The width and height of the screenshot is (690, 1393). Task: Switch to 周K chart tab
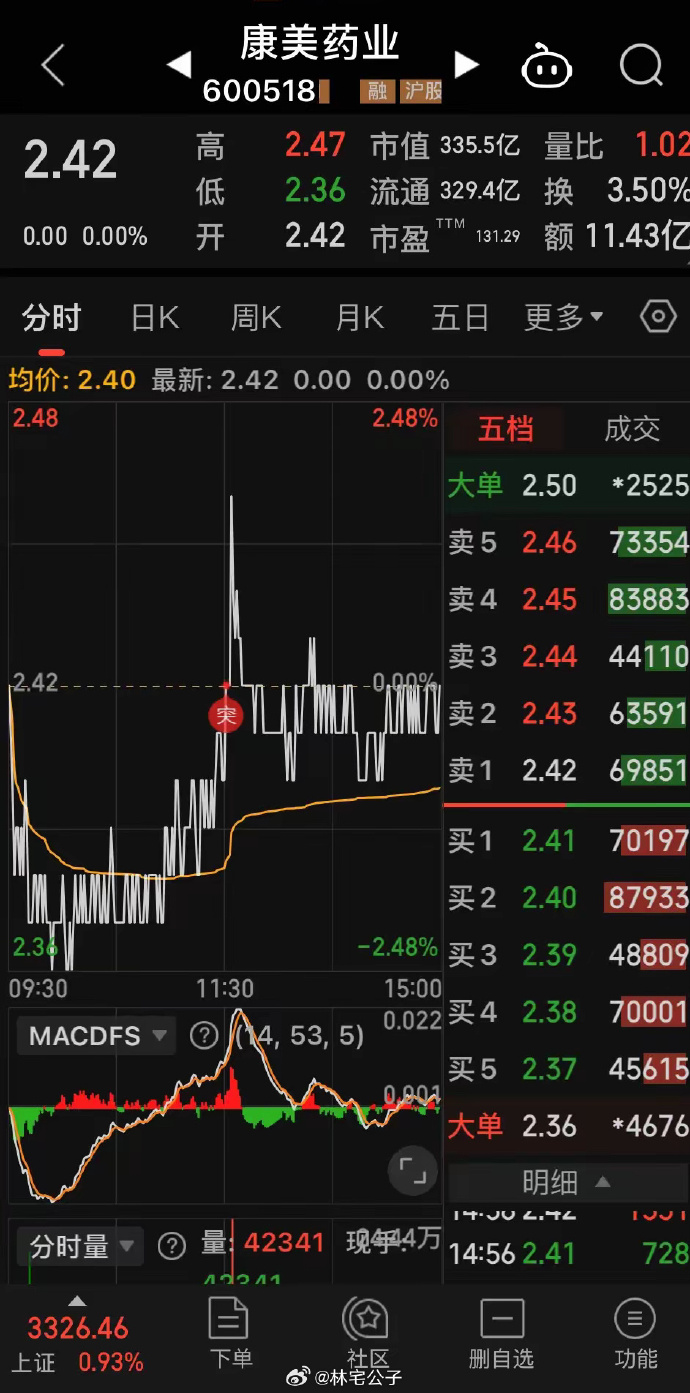pyautogui.click(x=256, y=318)
